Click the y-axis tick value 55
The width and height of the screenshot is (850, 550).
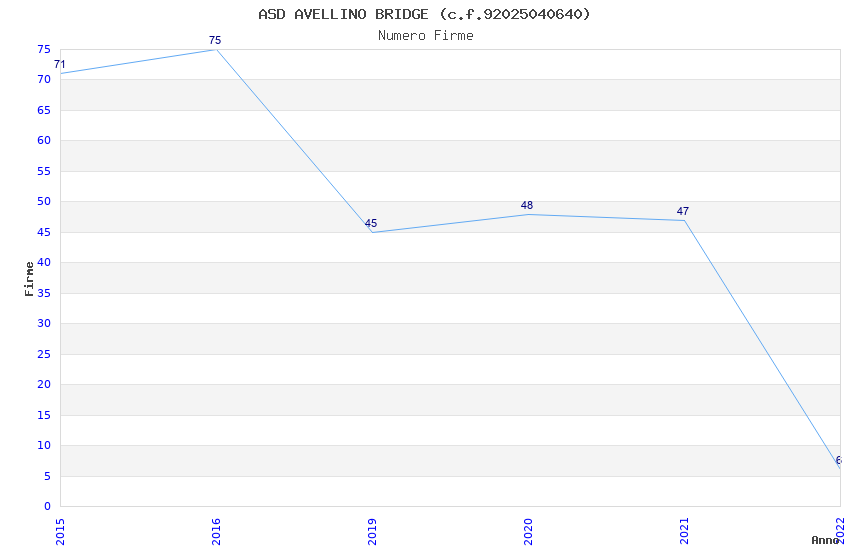[44, 171]
